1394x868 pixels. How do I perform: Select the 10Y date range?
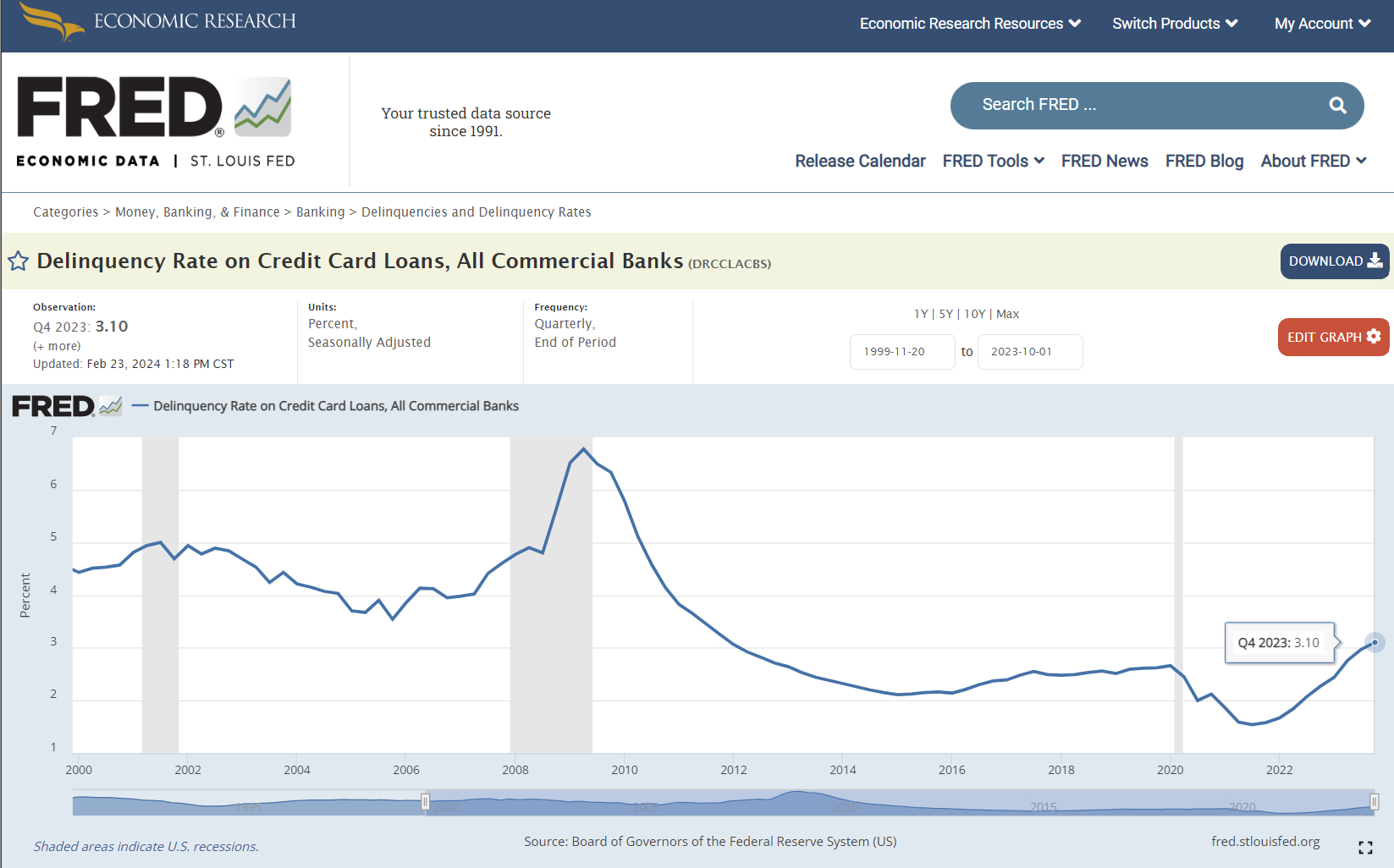point(975,314)
